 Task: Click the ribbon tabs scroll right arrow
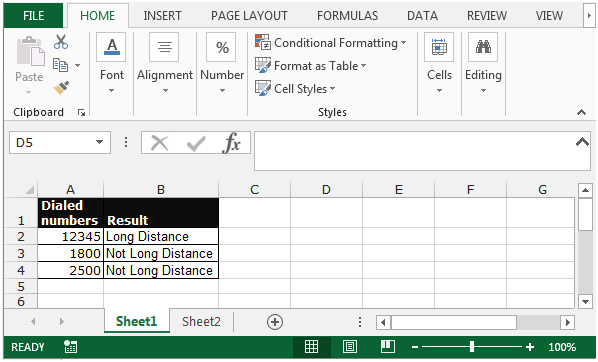click(x=589, y=16)
